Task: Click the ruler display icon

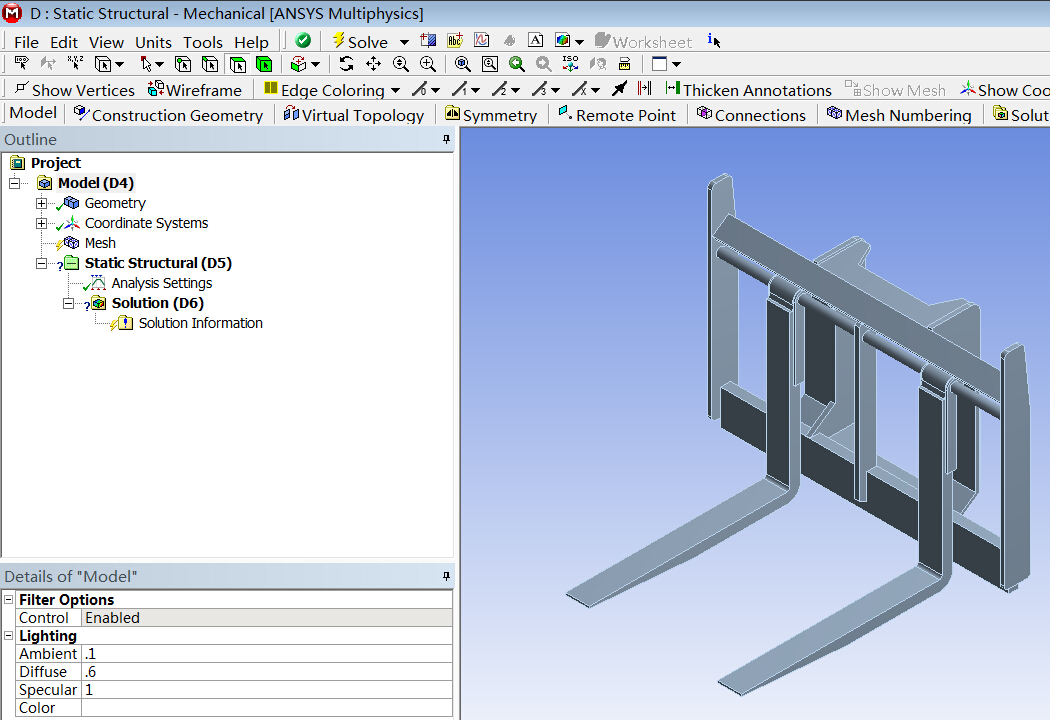Action: pos(624,64)
